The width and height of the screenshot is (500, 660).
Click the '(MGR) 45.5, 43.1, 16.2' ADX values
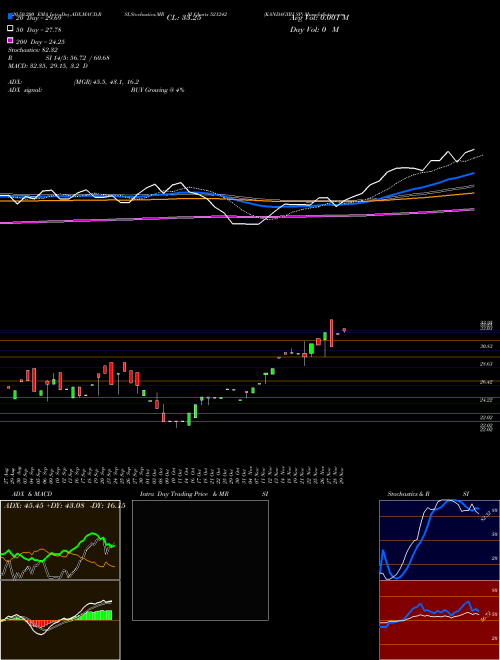coord(106,82)
